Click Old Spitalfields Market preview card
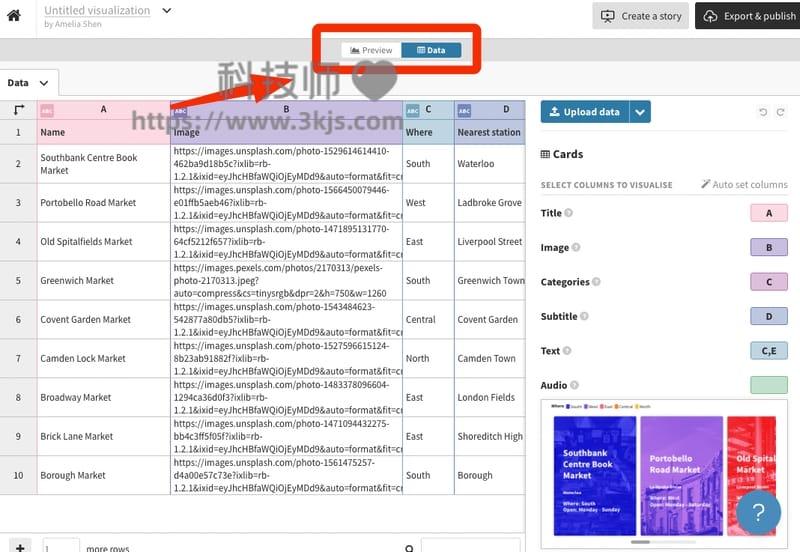Image resolution: width=800 pixels, height=552 pixels. pyautogui.click(x=752, y=475)
